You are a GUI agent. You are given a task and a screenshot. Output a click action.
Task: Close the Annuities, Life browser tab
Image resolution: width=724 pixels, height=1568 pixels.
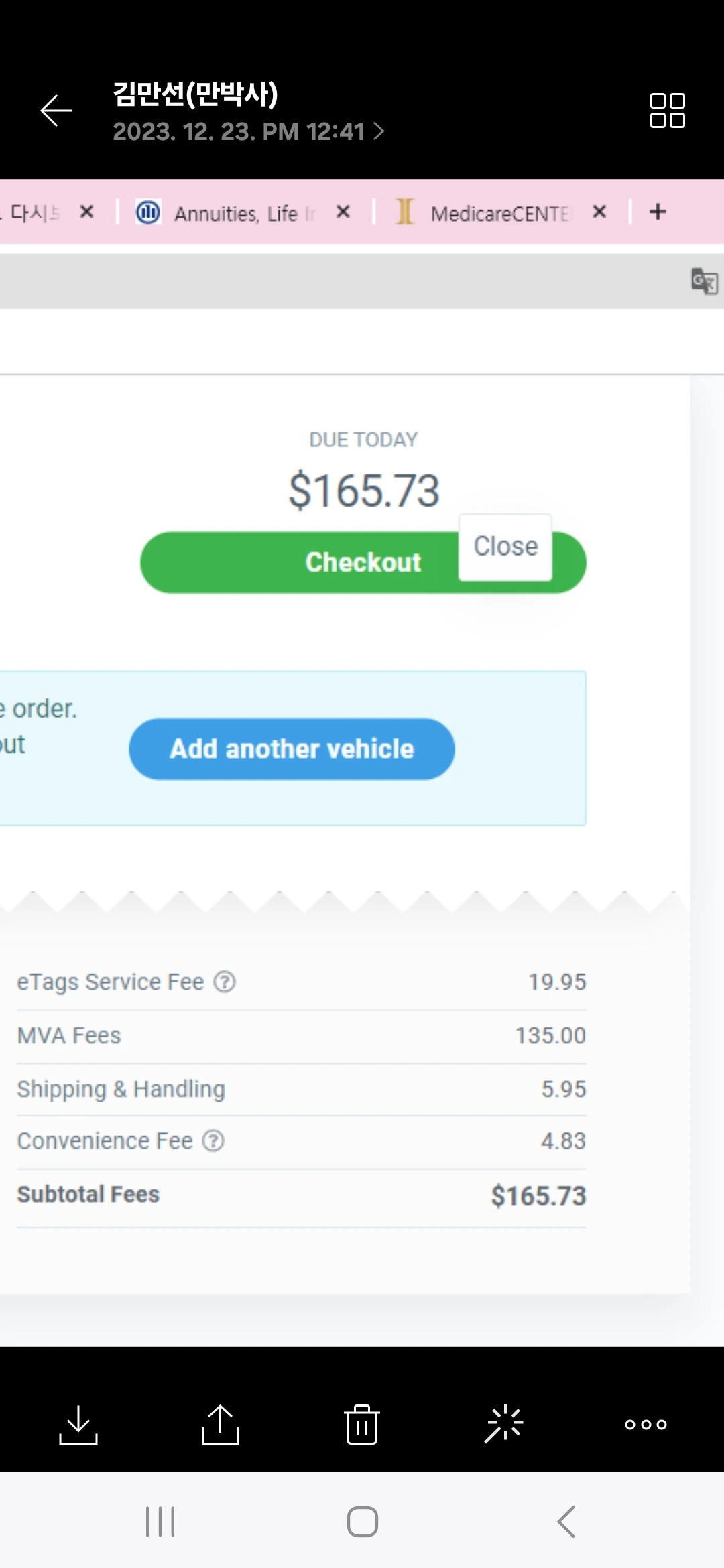(x=343, y=212)
